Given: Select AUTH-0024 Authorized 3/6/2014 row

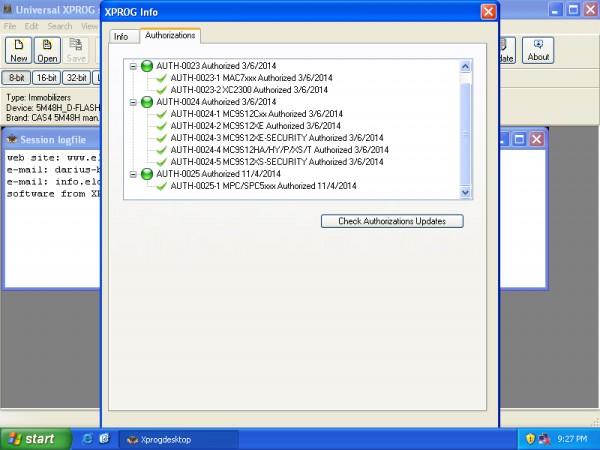Looking at the screenshot, I should coord(216,102).
